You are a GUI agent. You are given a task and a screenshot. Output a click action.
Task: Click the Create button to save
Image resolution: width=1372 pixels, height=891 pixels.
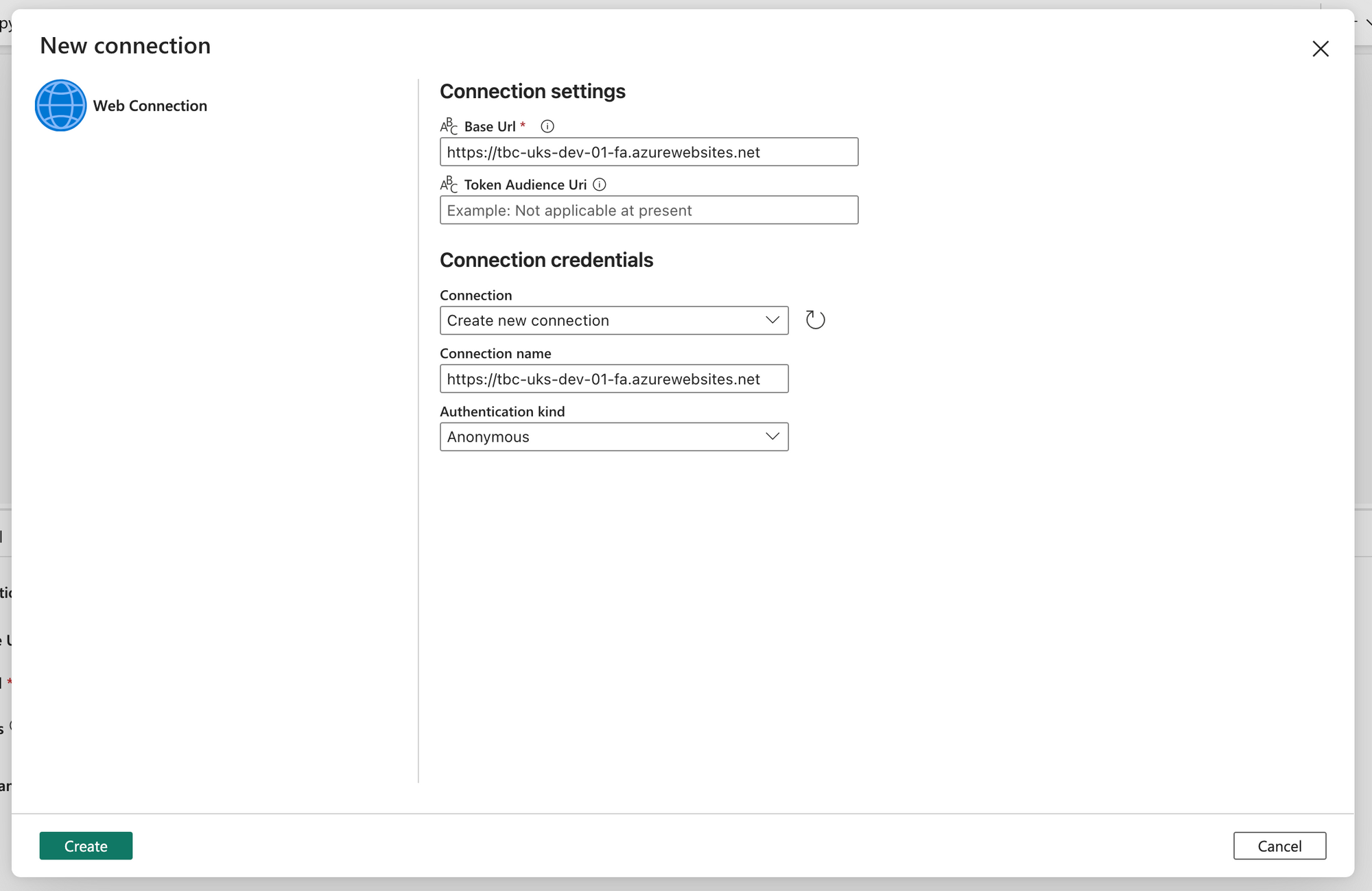86,846
